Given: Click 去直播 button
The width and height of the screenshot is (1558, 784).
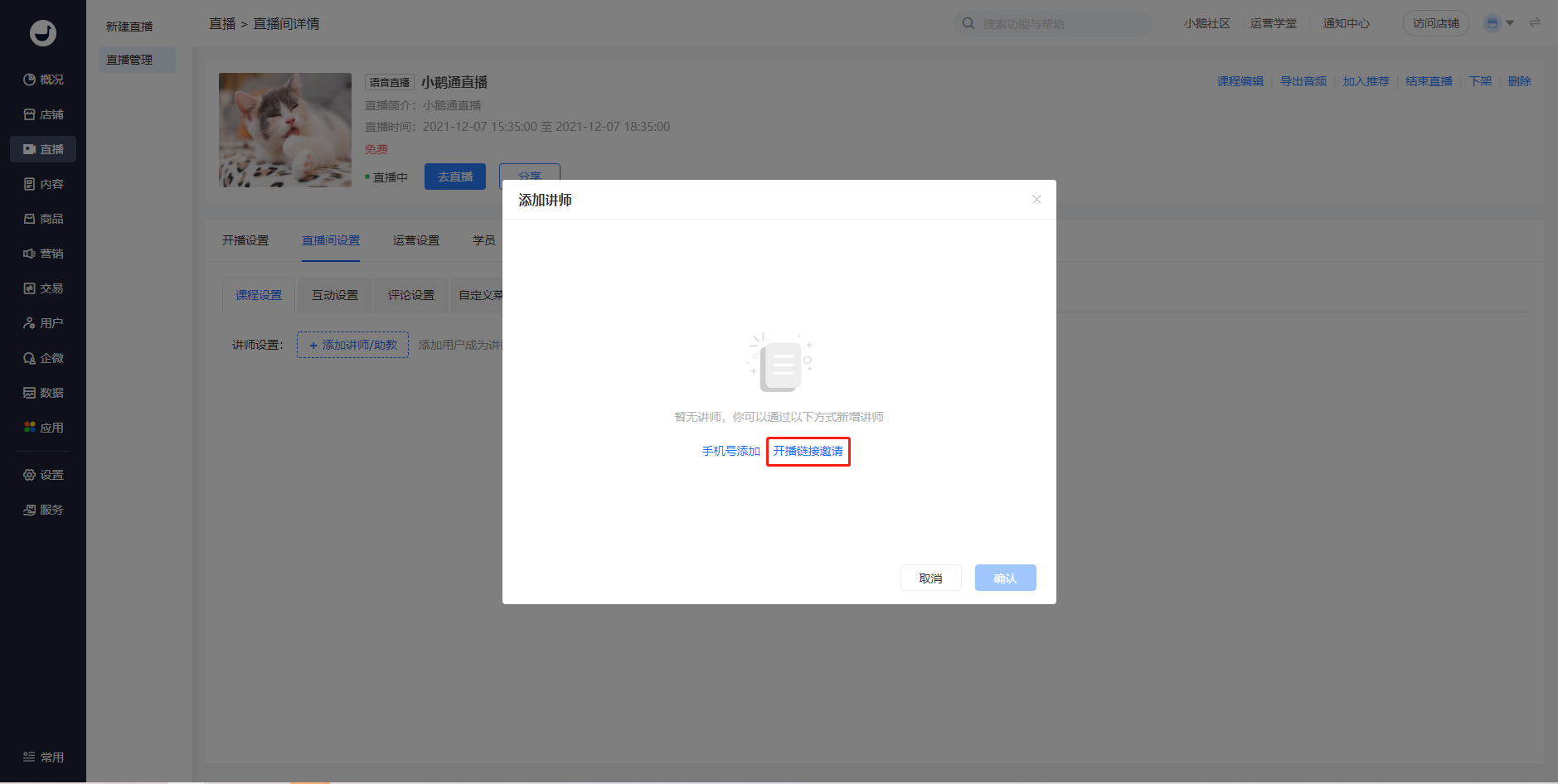Looking at the screenshot, I should pos(455,177).
